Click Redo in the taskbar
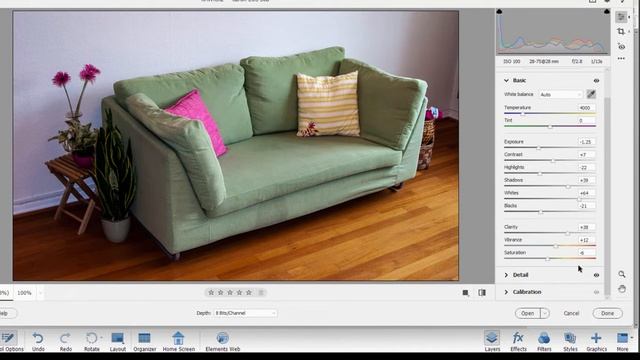 click(x=66, y=341)
